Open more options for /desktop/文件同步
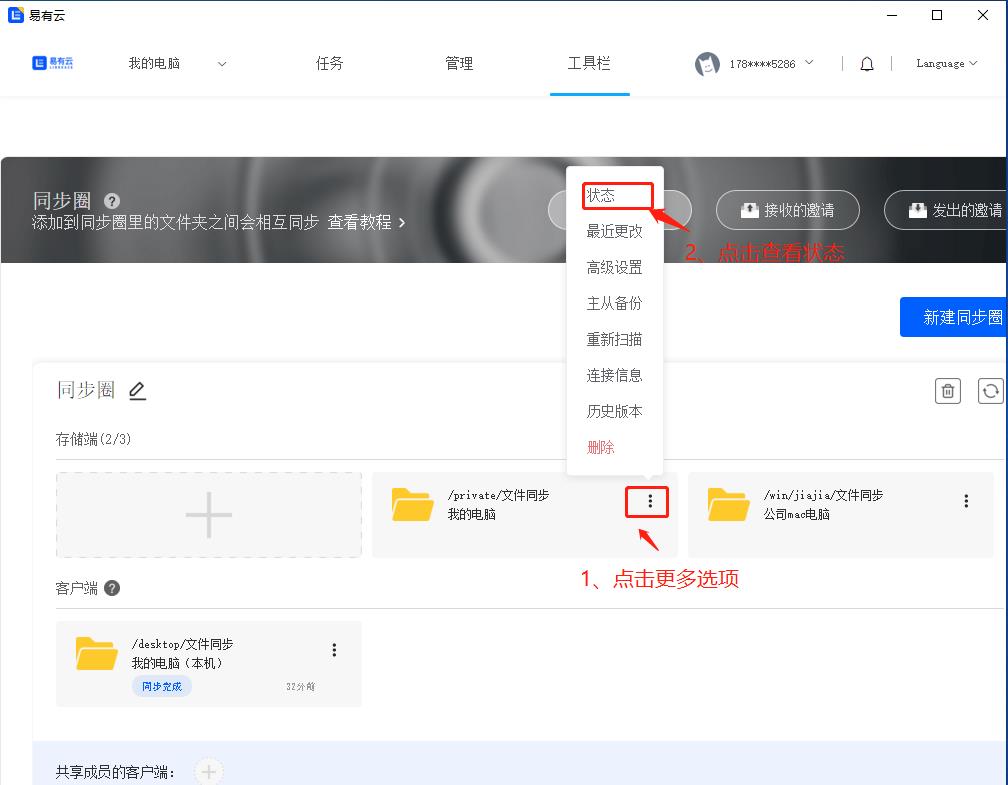 pos(334,650)
